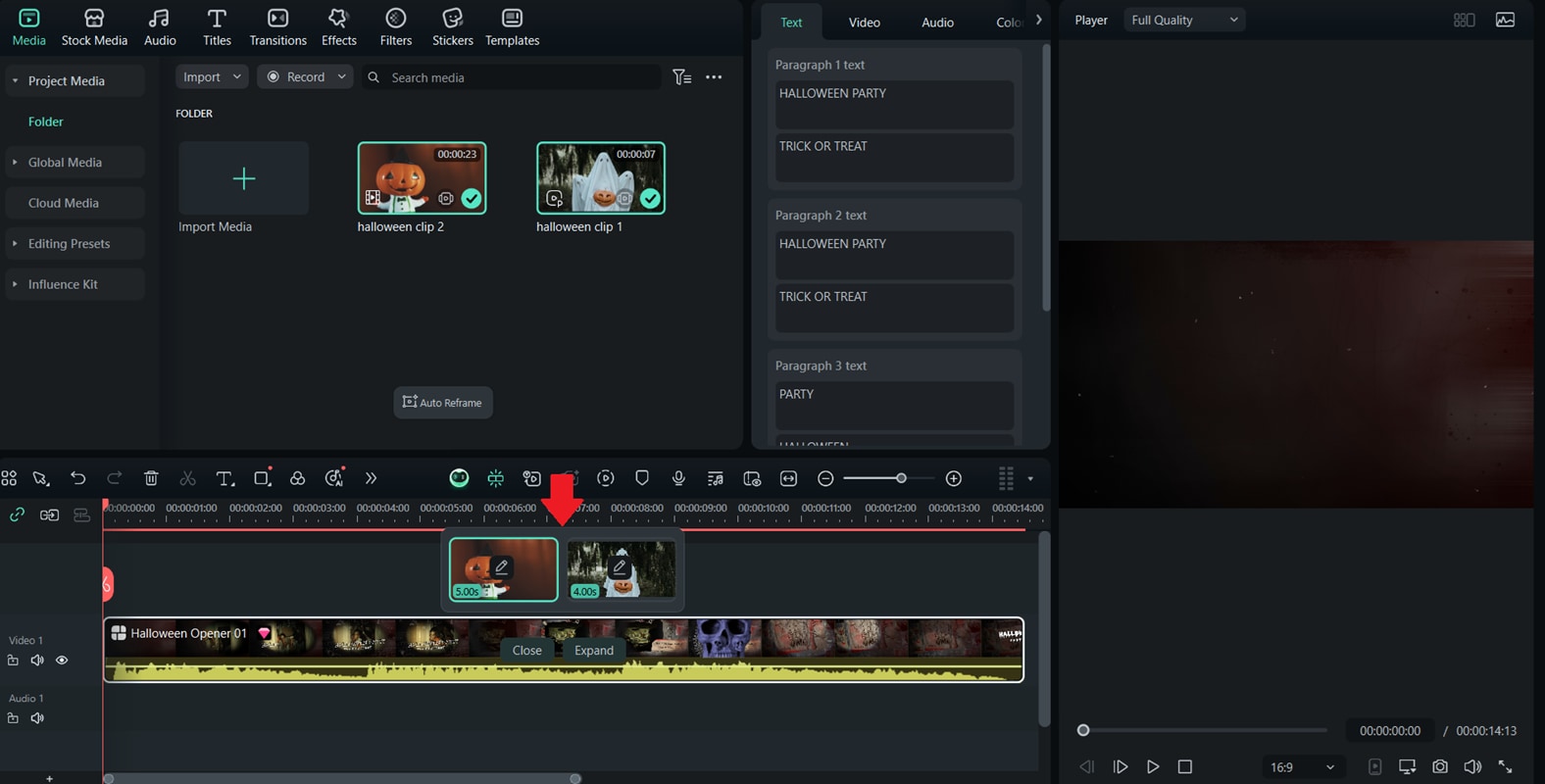
Task: Click Close on the template popup
Action: click(x=526, y=650)
